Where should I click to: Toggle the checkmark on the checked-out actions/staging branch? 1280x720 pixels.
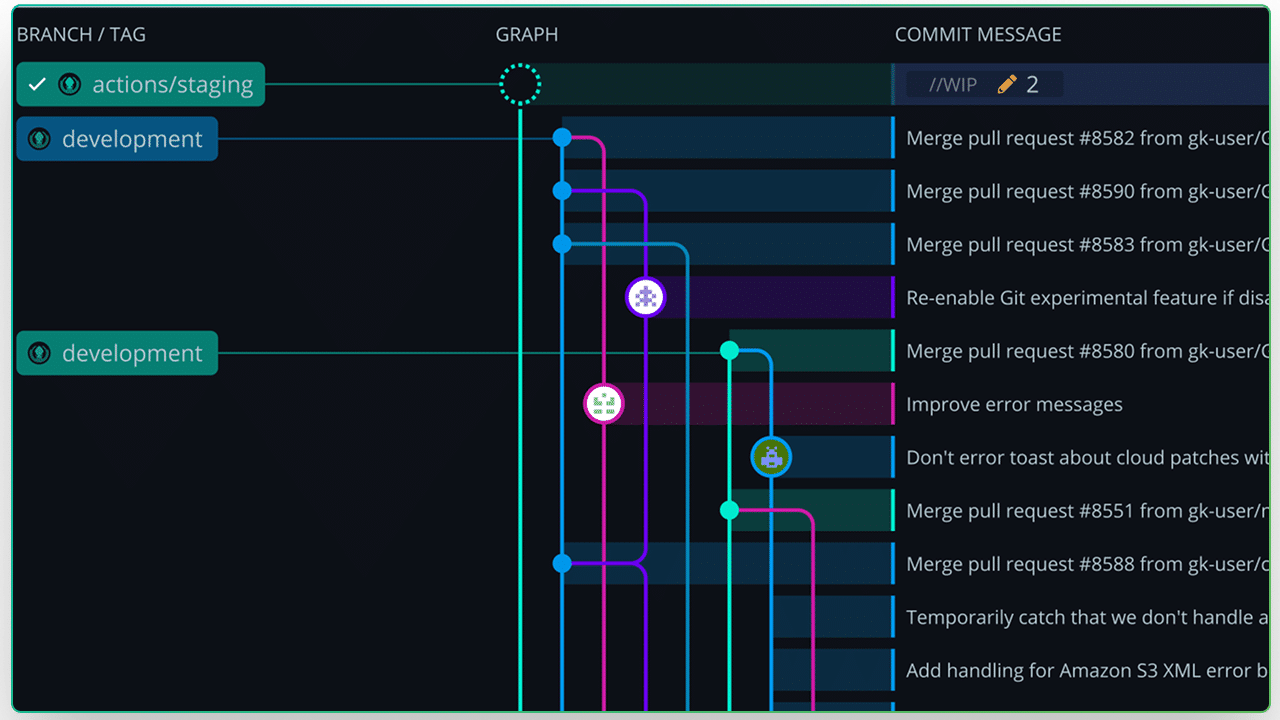[37, 84]
